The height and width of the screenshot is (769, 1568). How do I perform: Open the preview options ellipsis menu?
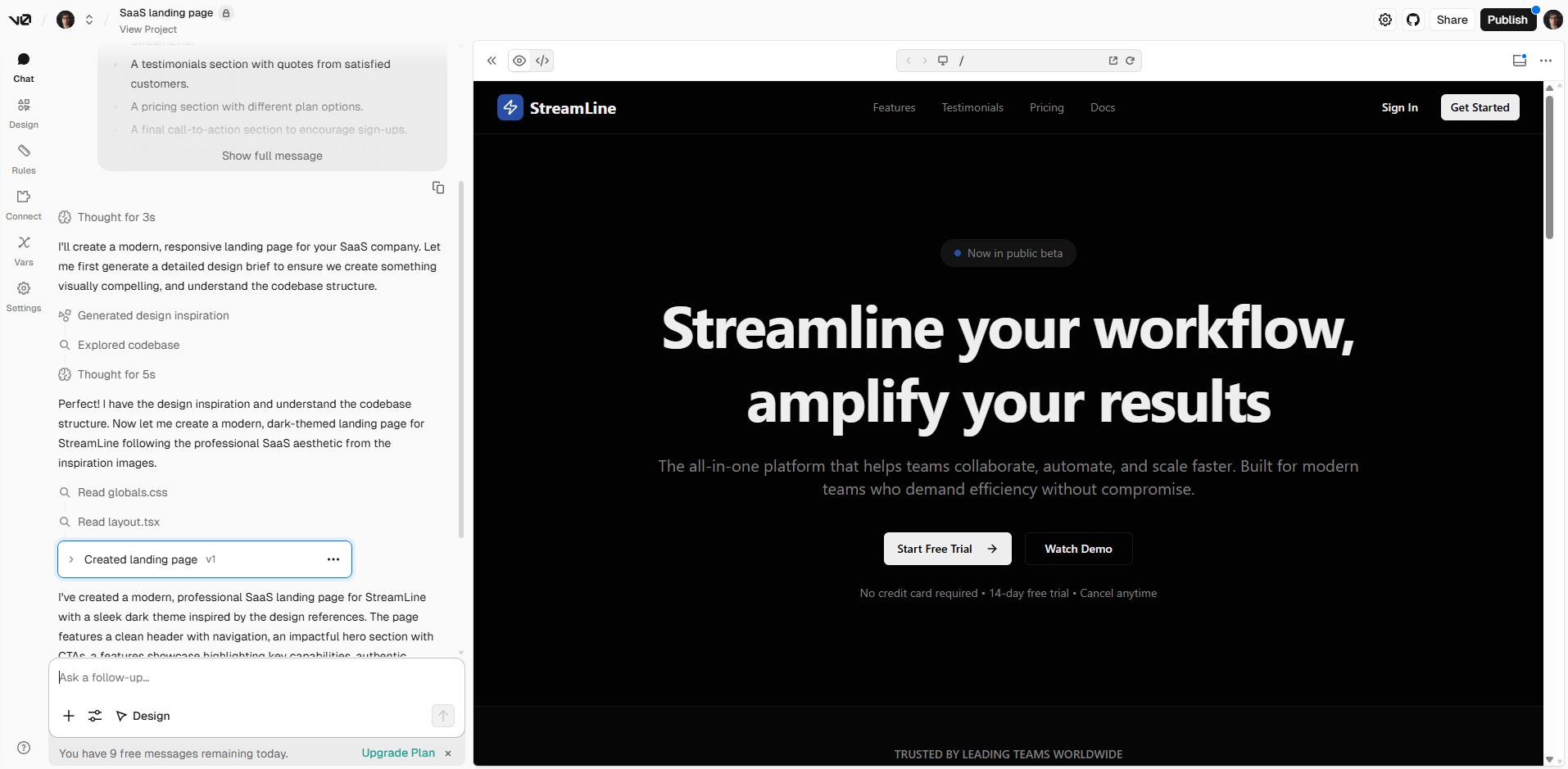1547,60
